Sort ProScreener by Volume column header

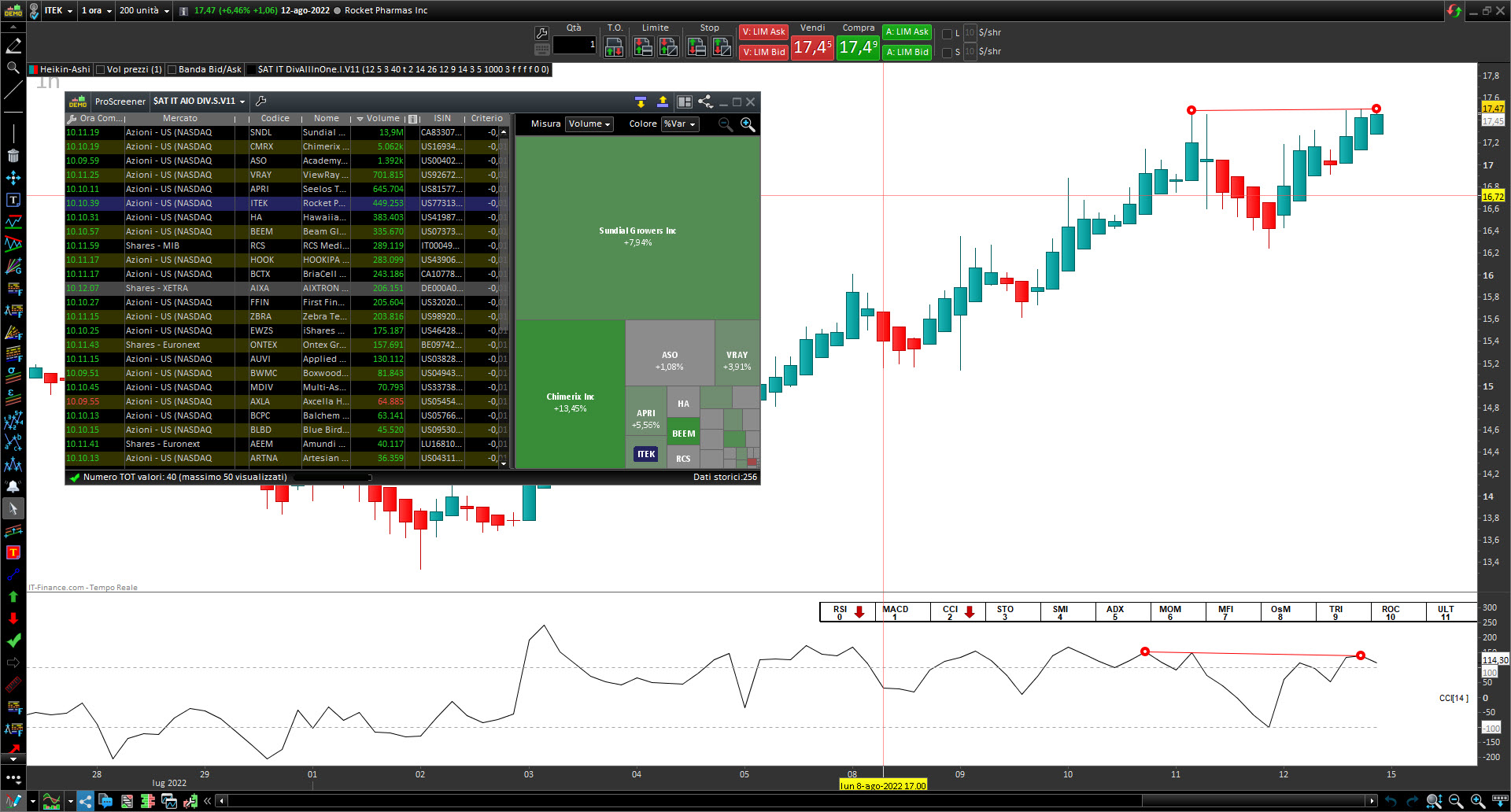coord(382,118)
